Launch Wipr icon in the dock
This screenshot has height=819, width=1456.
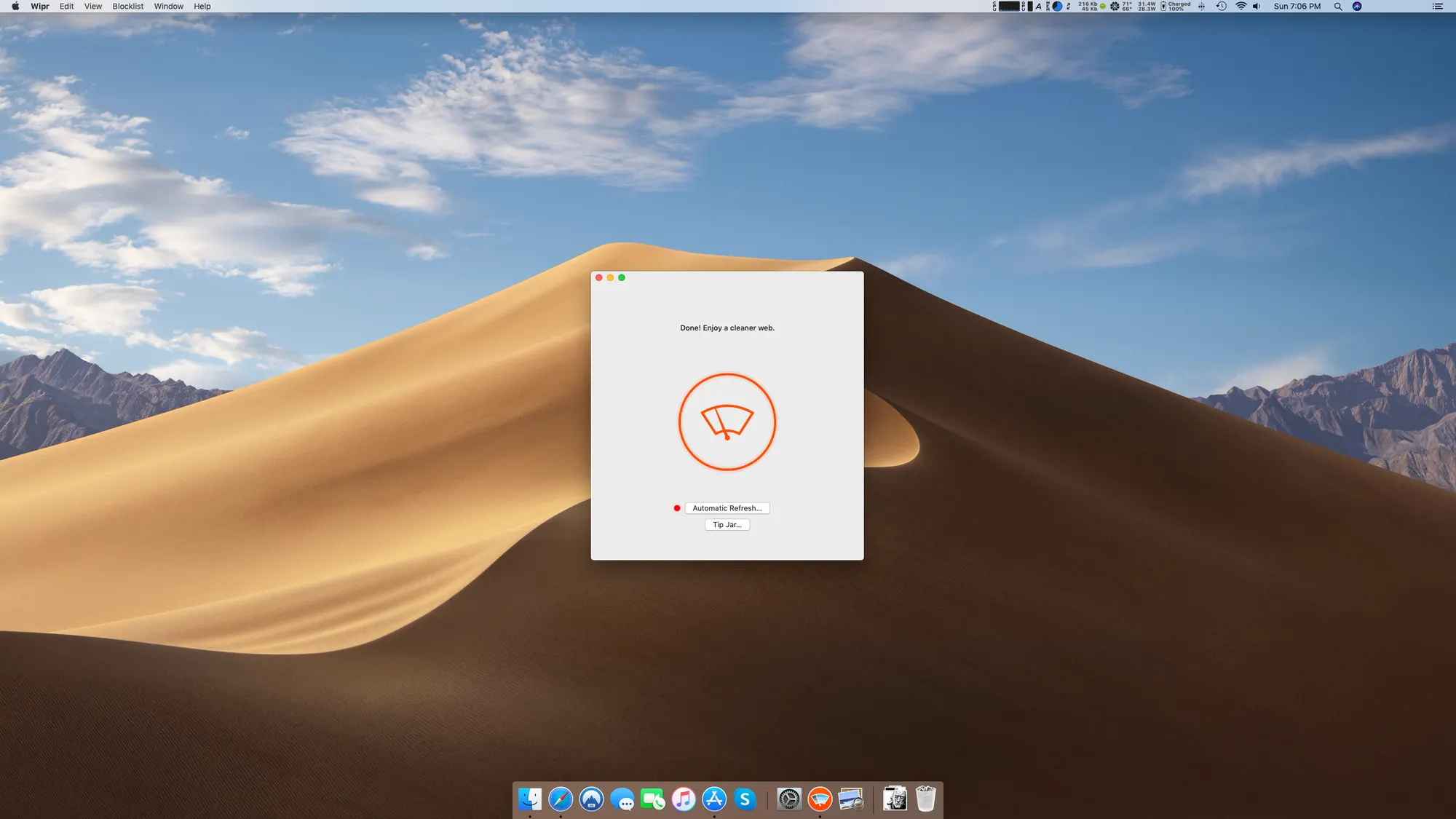(x=820, y=799)
